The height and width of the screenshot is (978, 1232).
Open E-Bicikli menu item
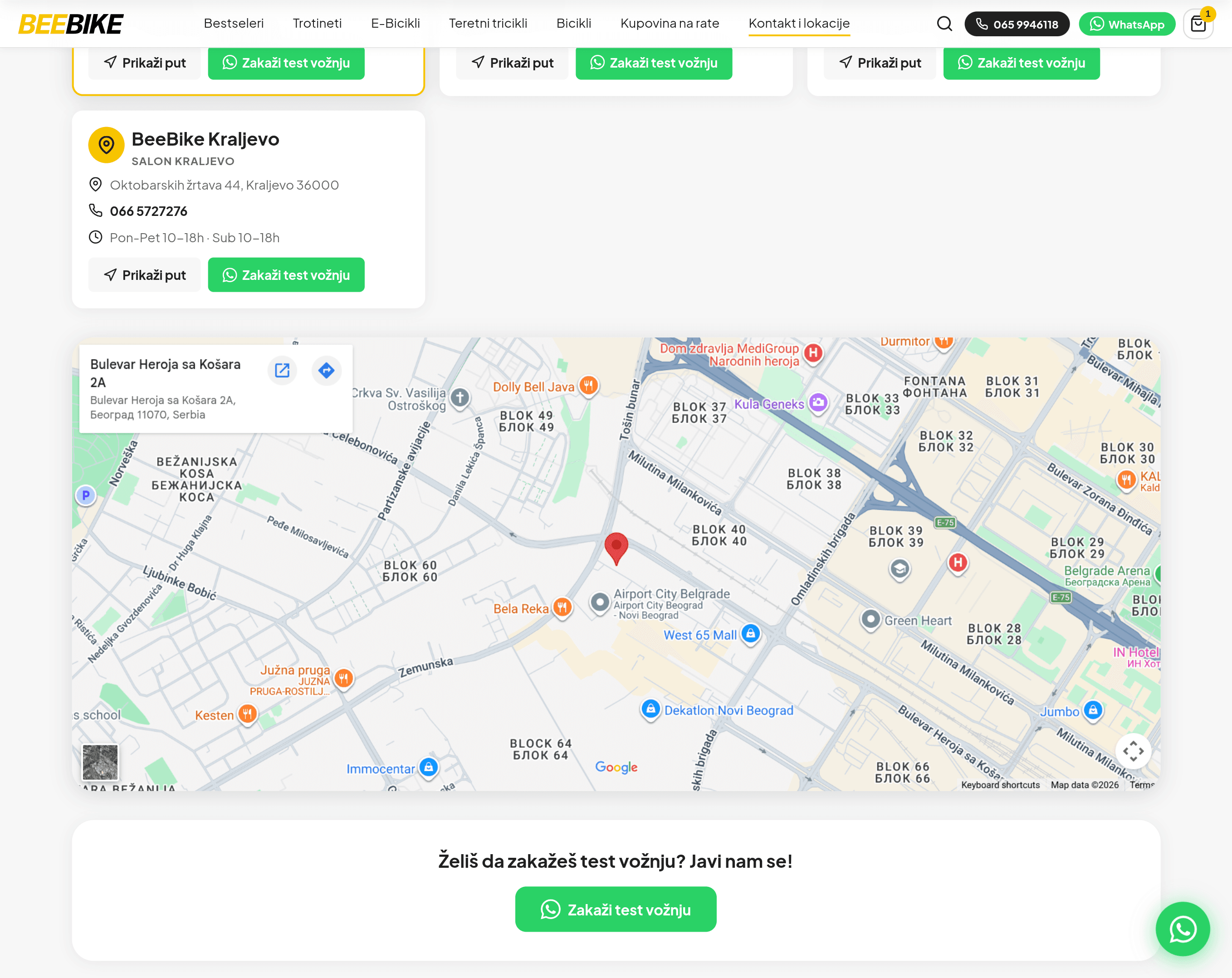pos(395,24)
